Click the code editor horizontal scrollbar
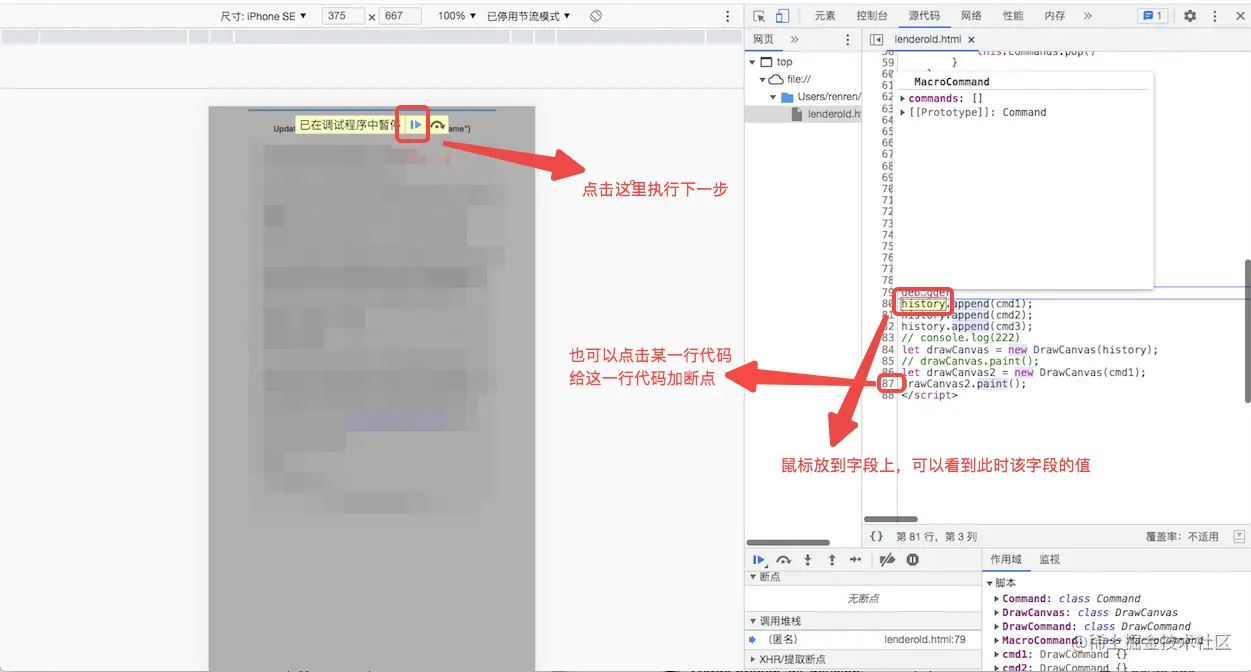 pyautogui.click(x=891, y=519)
